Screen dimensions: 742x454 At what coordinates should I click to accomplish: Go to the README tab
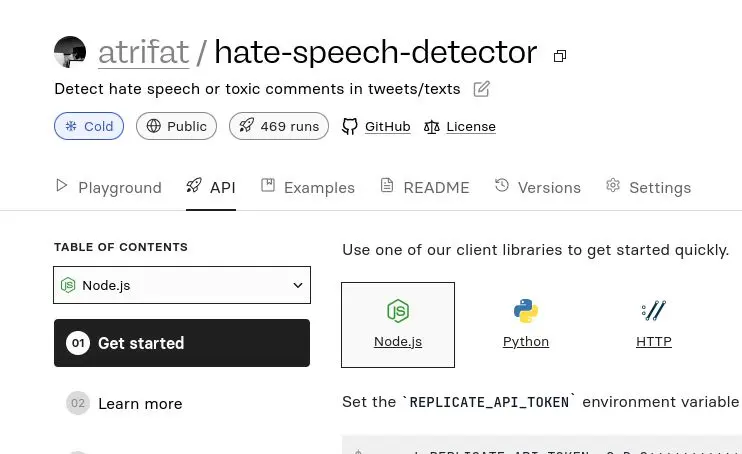(425, 187)
